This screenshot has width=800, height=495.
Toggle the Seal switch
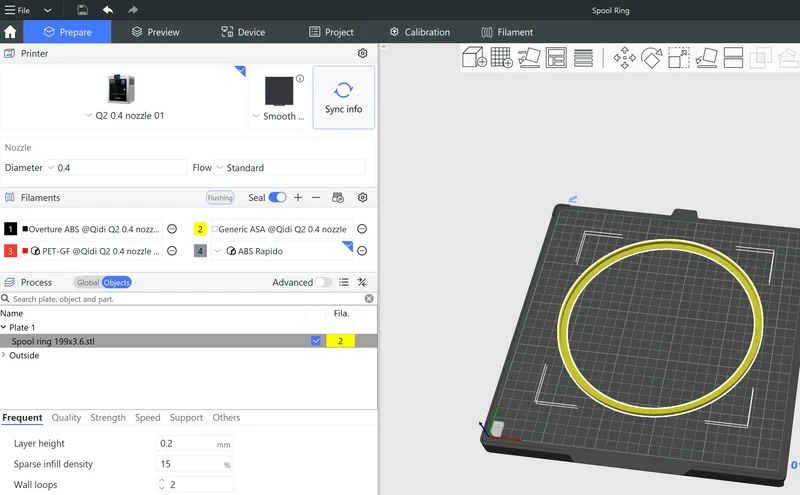point(278,197)
